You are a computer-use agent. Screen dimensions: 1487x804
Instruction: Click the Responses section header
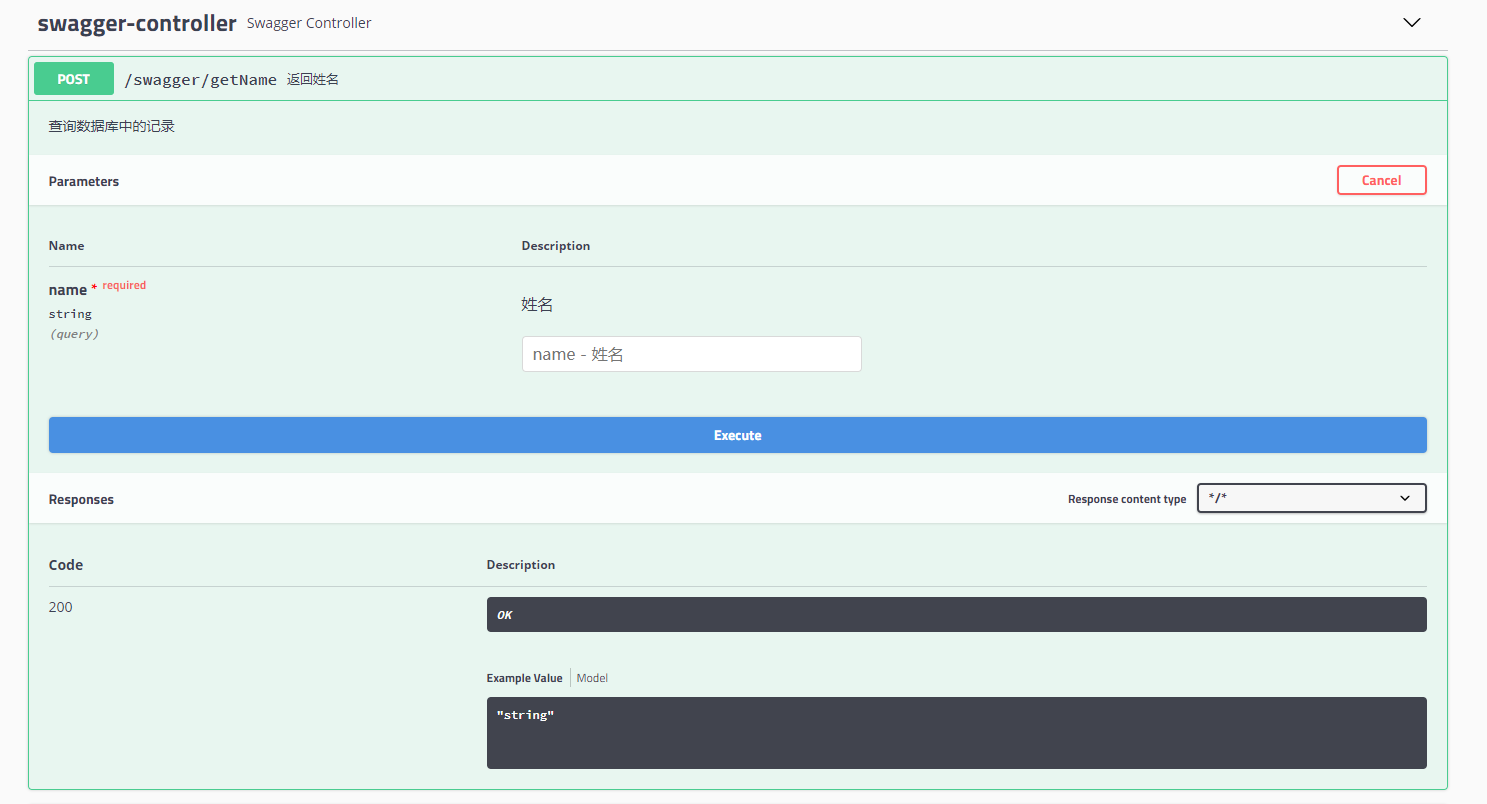tap(81, 499)
